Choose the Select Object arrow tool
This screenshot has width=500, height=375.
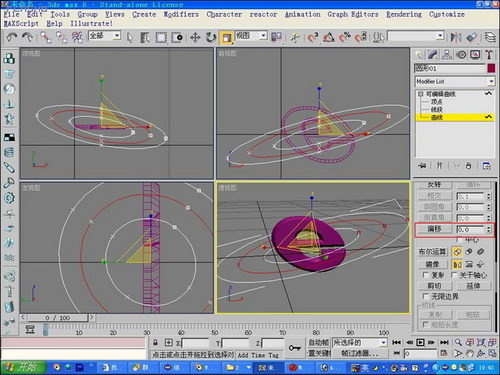pos(130,37)
